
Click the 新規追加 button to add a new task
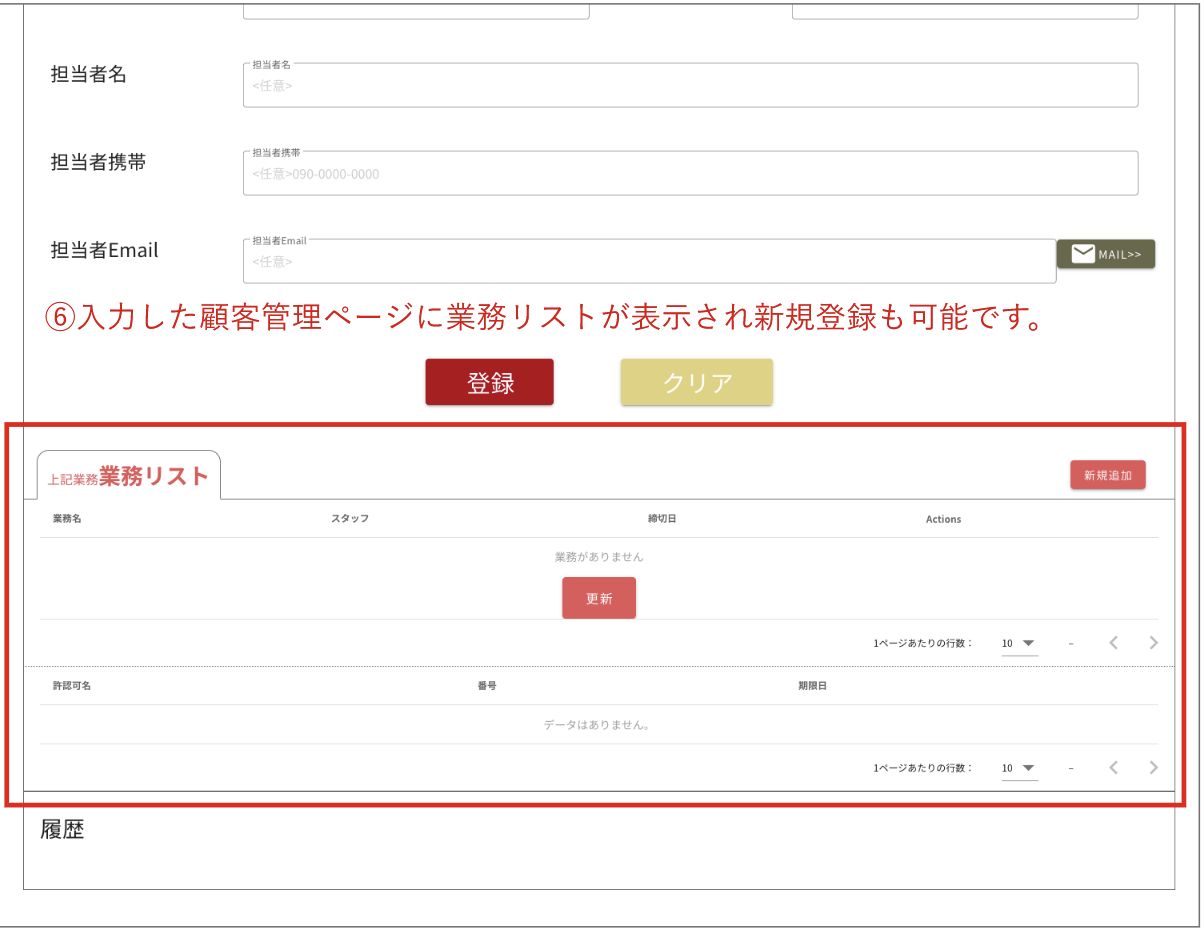[1107, 474]
